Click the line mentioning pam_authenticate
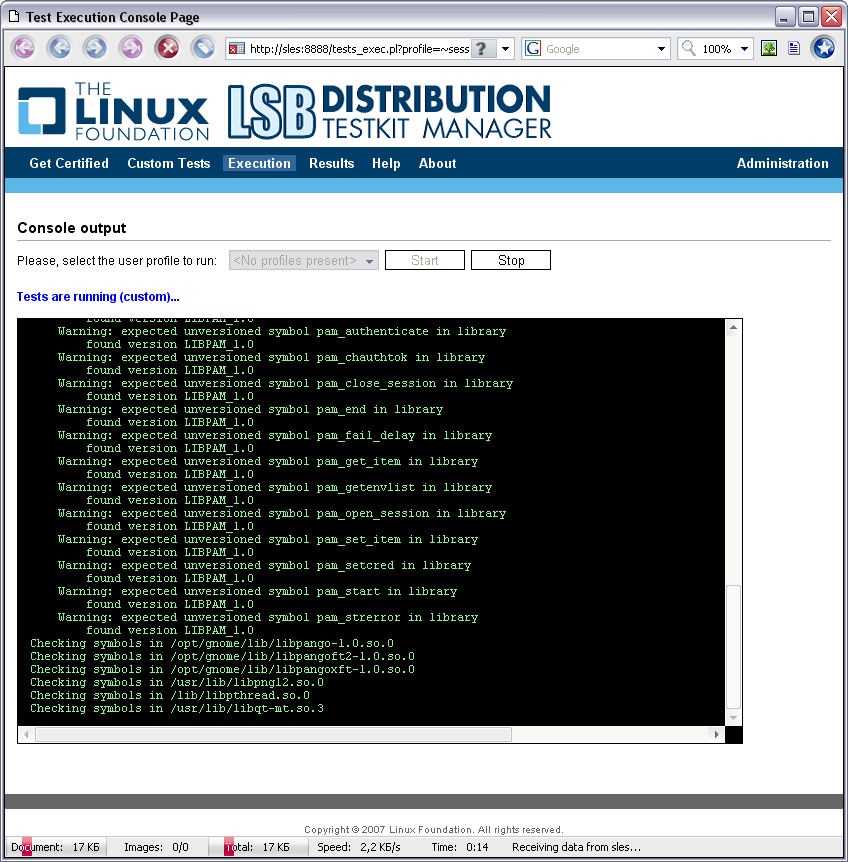The width and height of the screenshot is (848, 862). [x=282, y=331]
